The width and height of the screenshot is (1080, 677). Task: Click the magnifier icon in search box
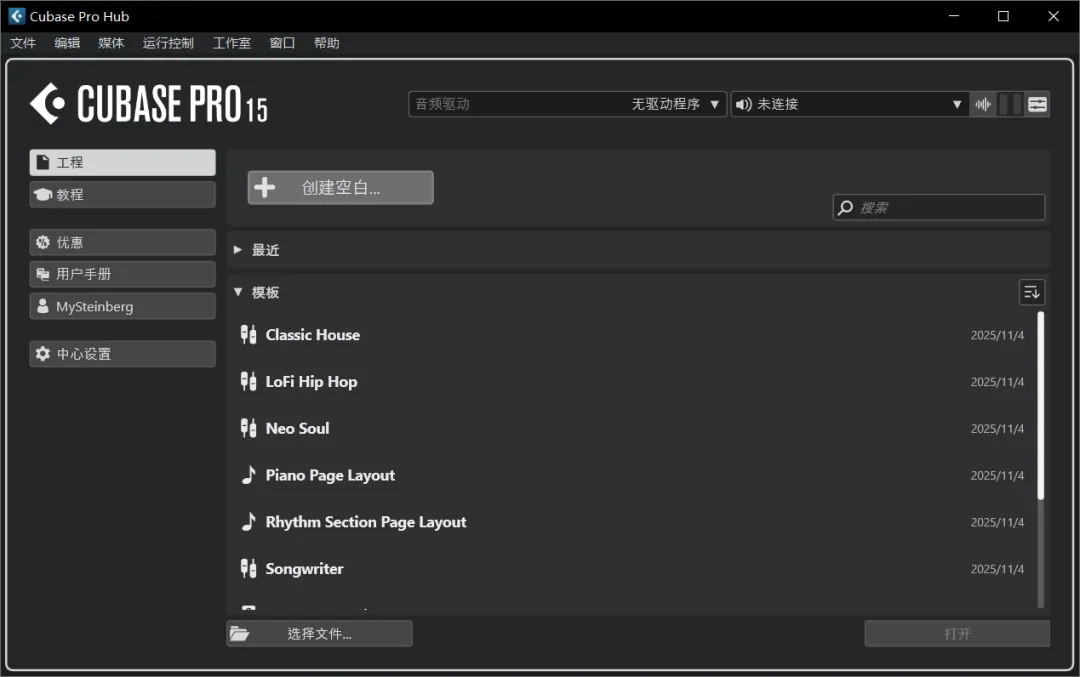click(x=846, y=207)
